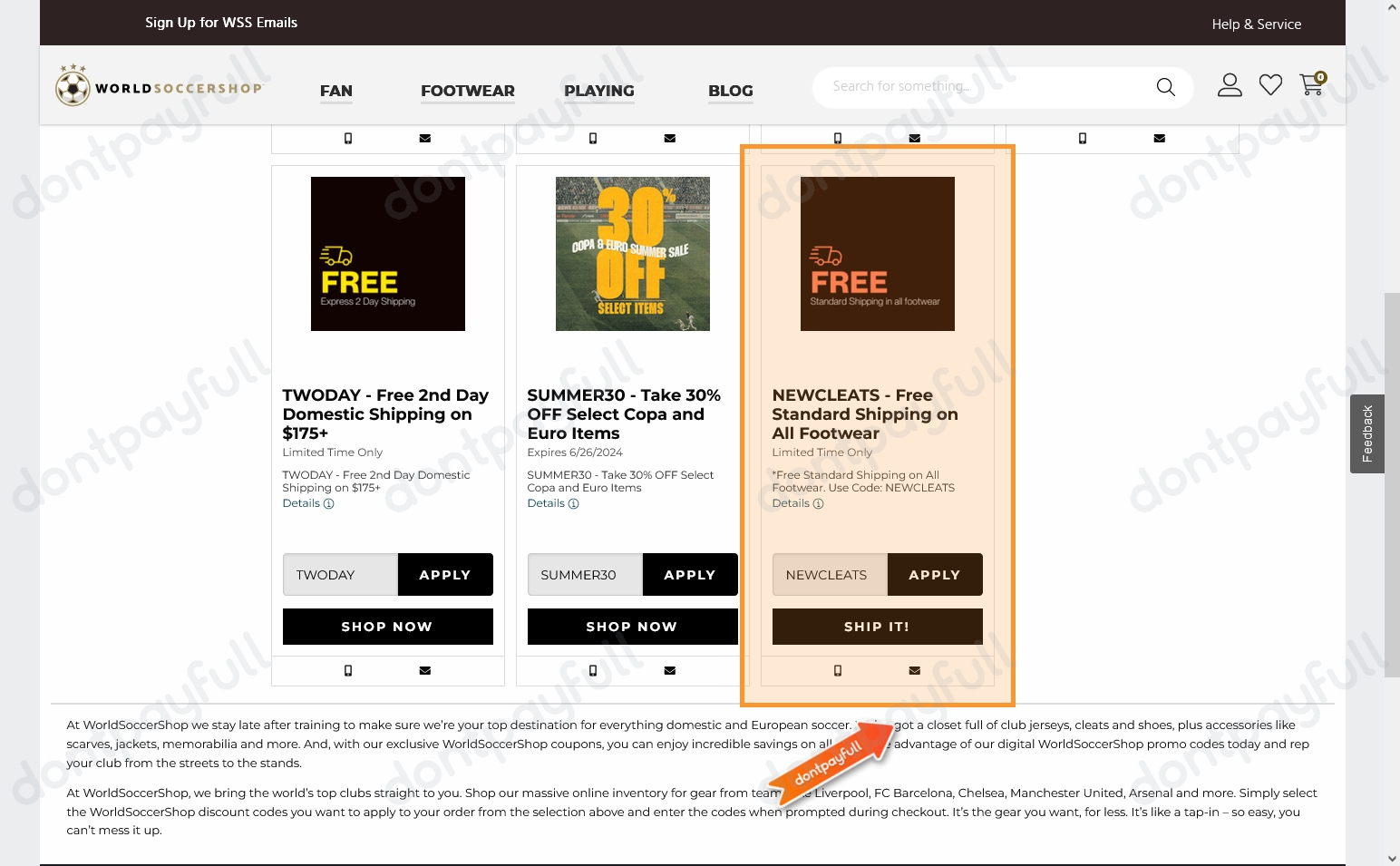Expand Details for NEWCLEATS coupon

[x=797, y=503]
